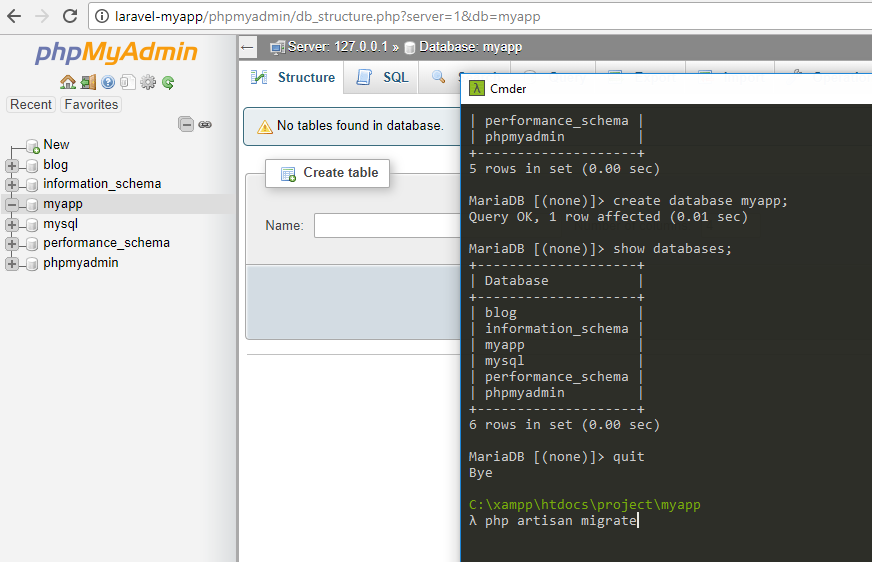The height and width of the screenshot is (562, 872).
Task: Open the Structure tab
Action: (x=293, y=77)
